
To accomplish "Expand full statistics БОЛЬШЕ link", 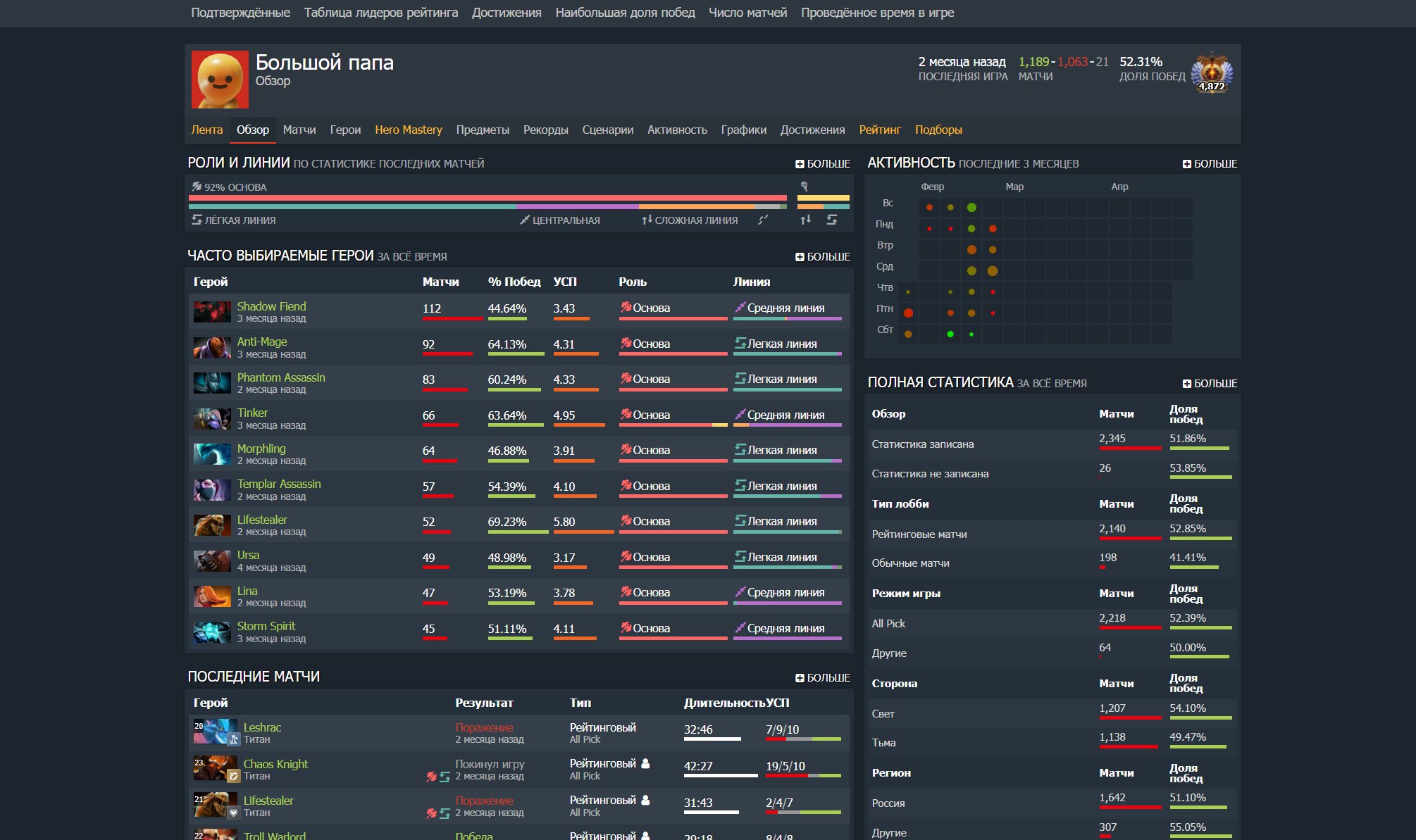I will tap(1210, 384).
